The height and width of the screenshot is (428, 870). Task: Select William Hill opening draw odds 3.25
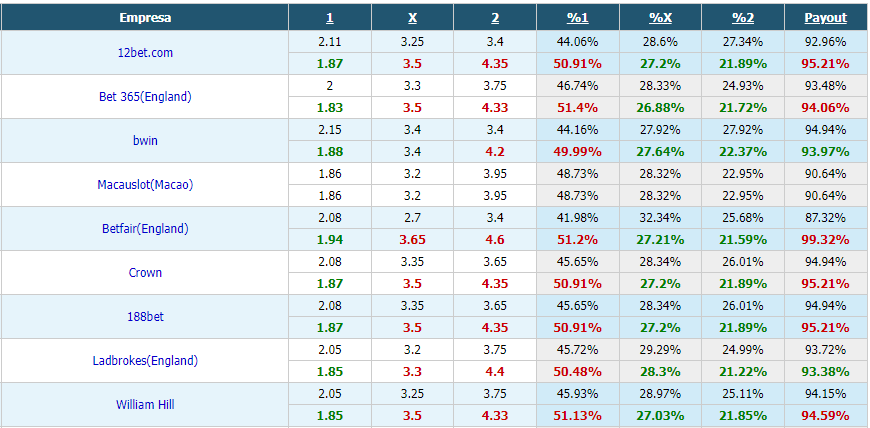[x=412, y=394]
